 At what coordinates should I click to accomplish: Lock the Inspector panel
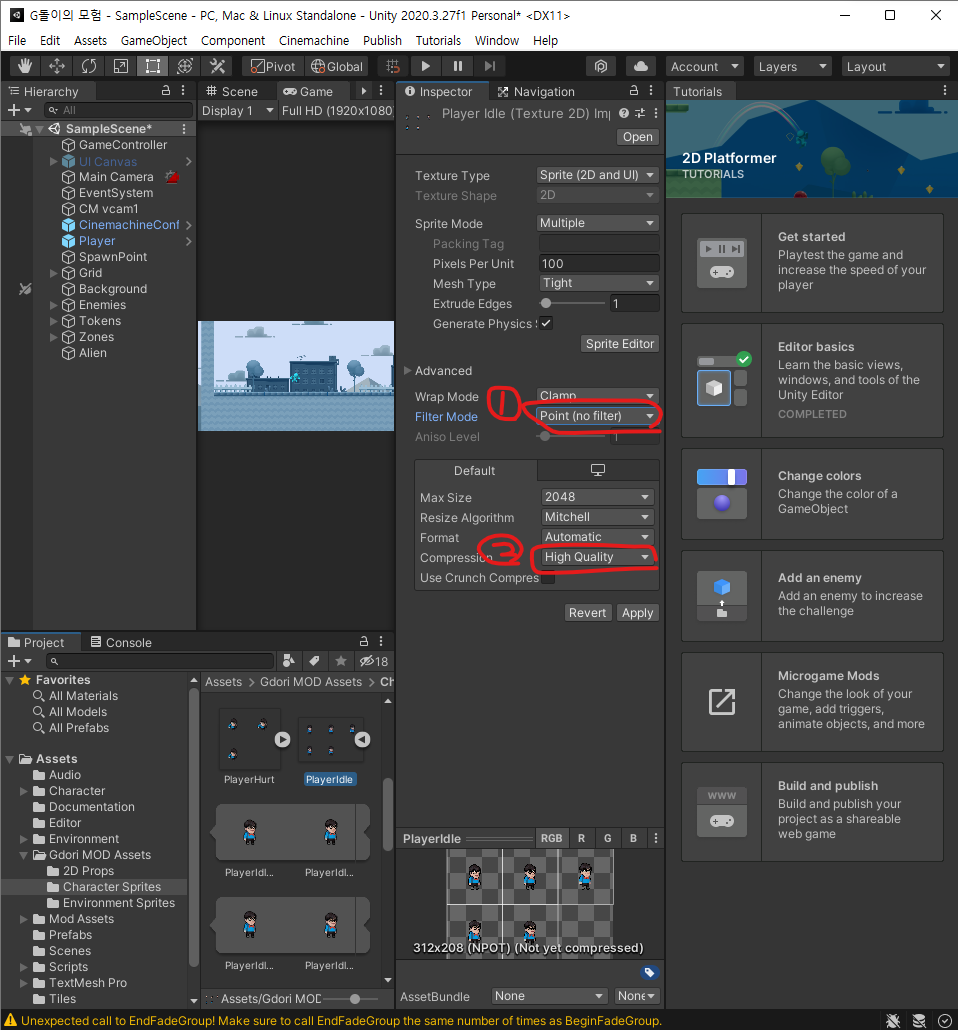tap(633, 91)
